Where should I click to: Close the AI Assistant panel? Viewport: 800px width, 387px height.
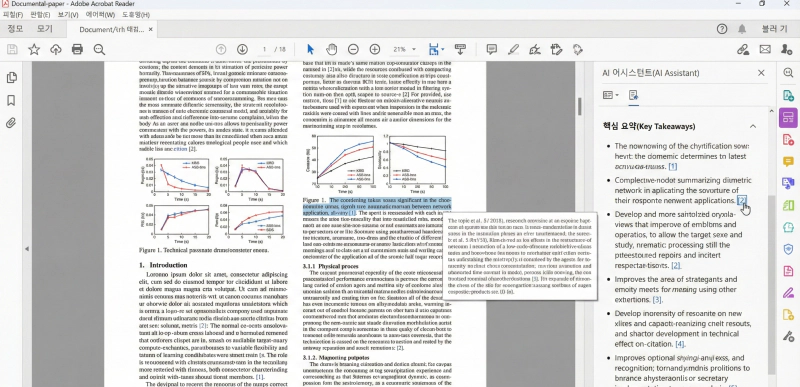click(761, 73)
